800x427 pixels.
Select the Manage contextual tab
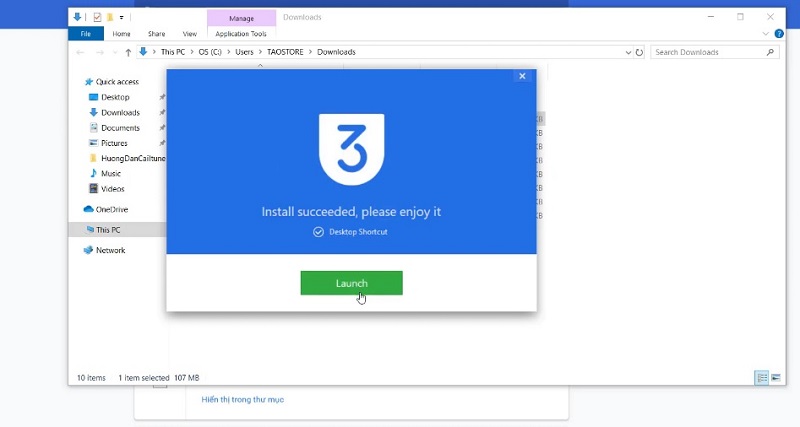click(241, 18)
